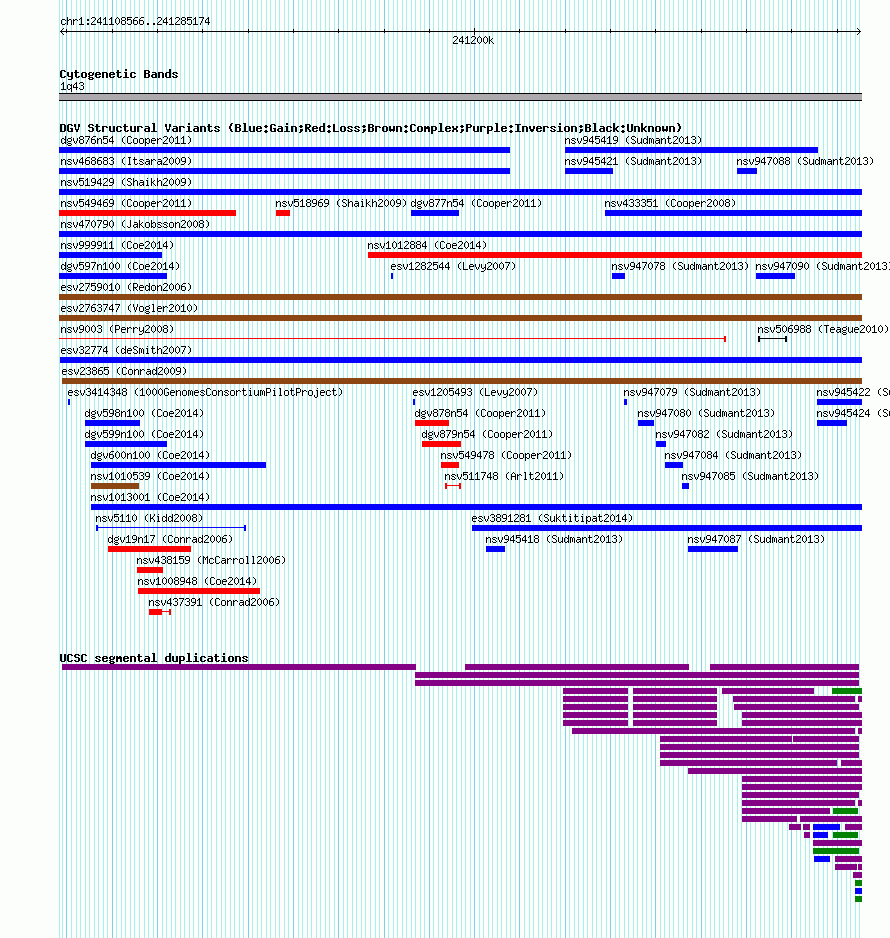890x938 pixels.
Task: Select nsv947084 (Sudmant2013) variant
Action: point(733,455)
